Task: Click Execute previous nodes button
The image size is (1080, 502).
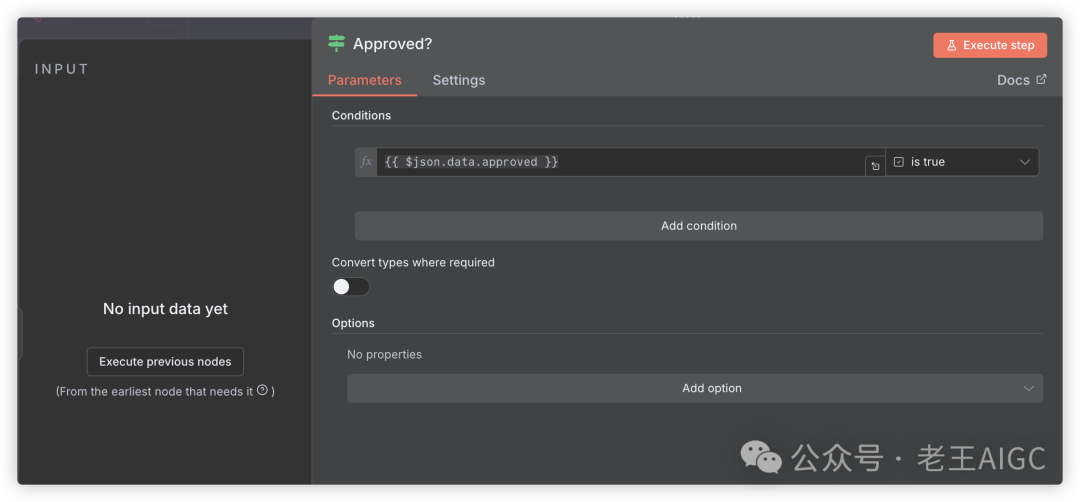Action: pyautogui.click(x=165, y=362)
